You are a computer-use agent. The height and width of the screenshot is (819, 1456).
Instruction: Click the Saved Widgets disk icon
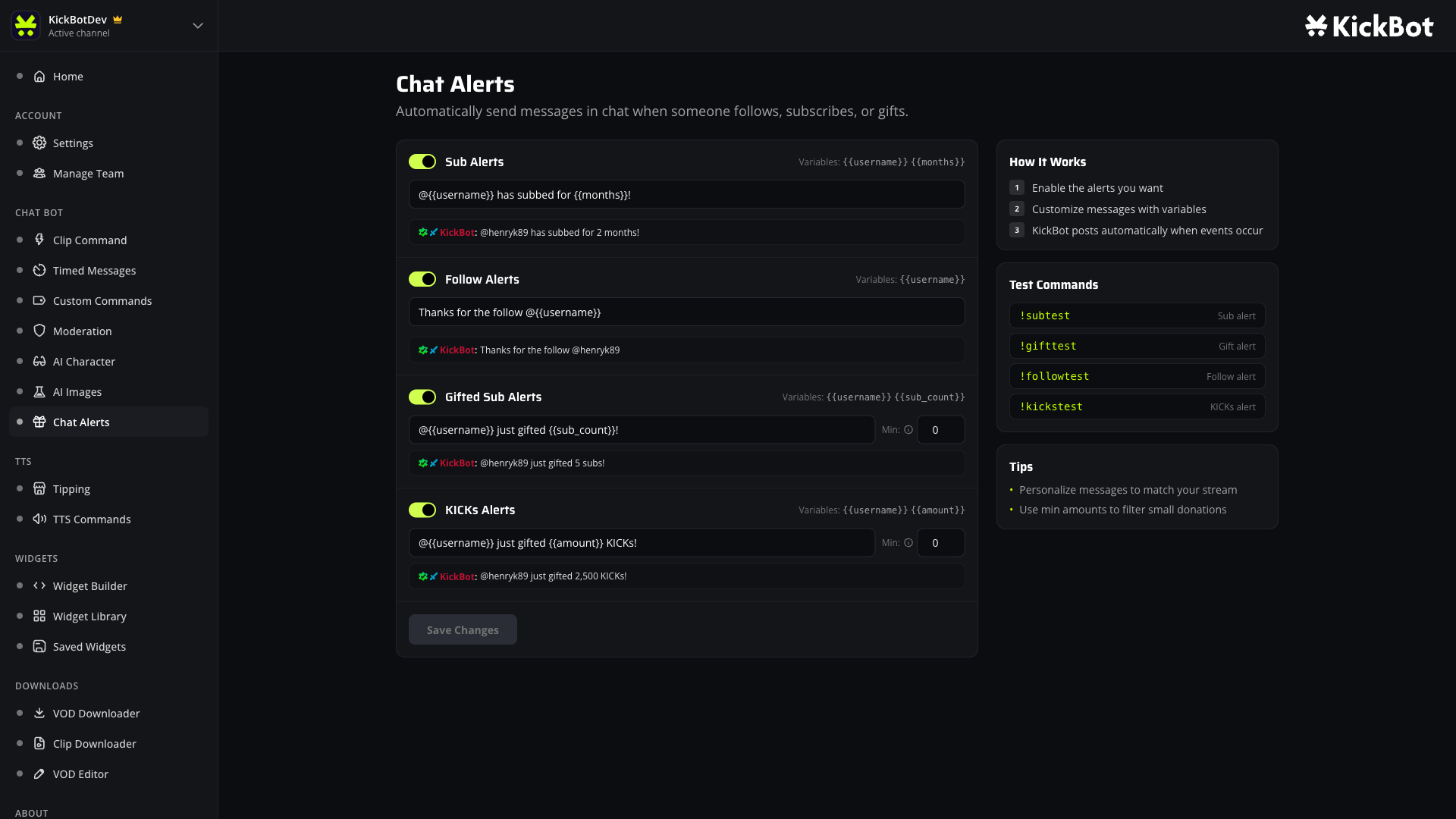pyautogui.click(x=39, y=647)
